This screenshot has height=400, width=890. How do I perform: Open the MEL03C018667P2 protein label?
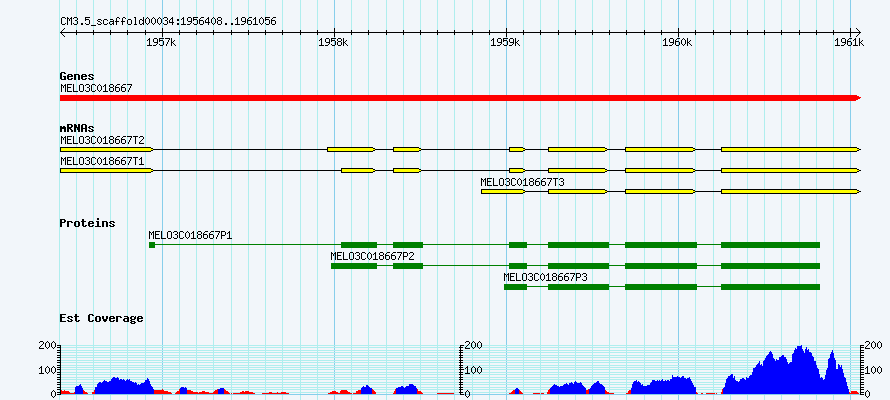(372, 256)
